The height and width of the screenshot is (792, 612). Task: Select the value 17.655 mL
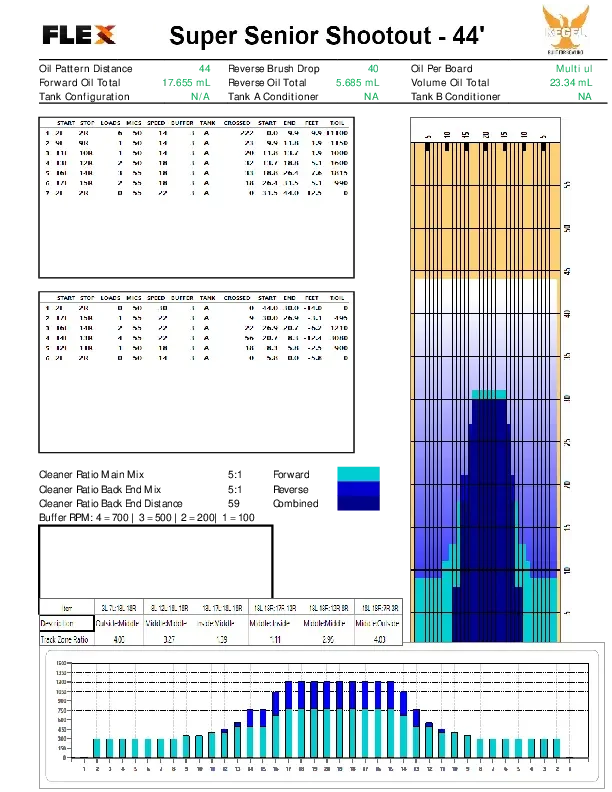coord(186,83)
